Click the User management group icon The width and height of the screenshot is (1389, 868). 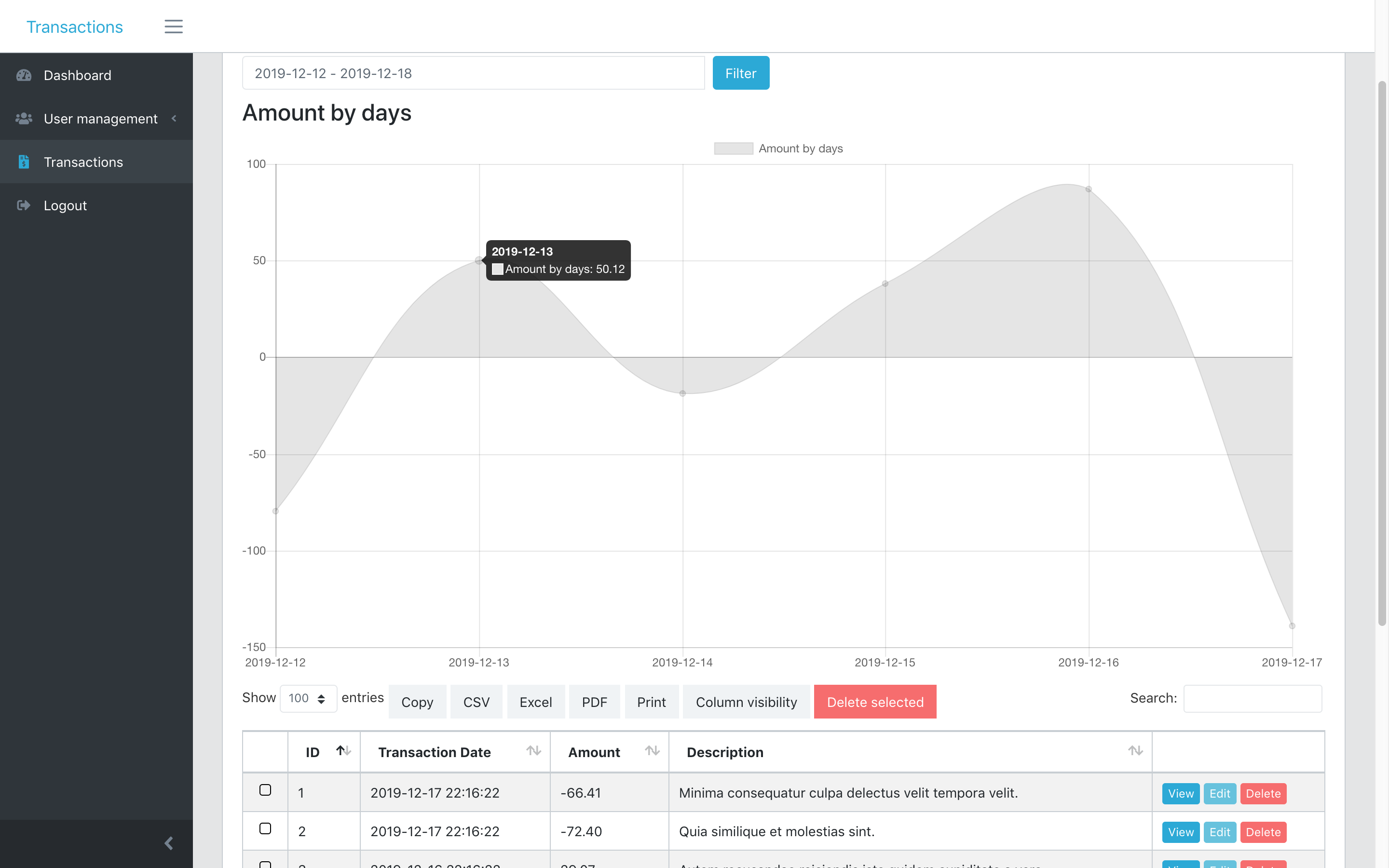(x=24, y=118)
